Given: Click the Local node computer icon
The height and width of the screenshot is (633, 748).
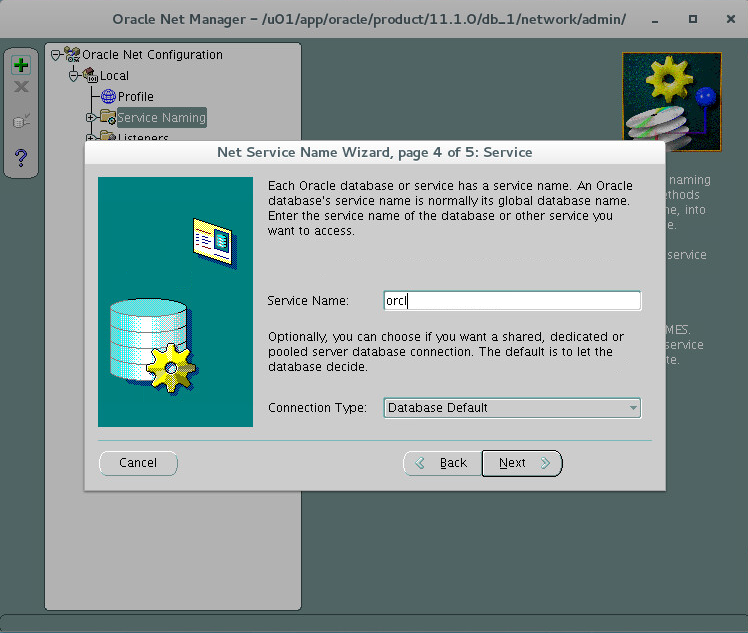Looking at the screenshot, I should (90, 75).
